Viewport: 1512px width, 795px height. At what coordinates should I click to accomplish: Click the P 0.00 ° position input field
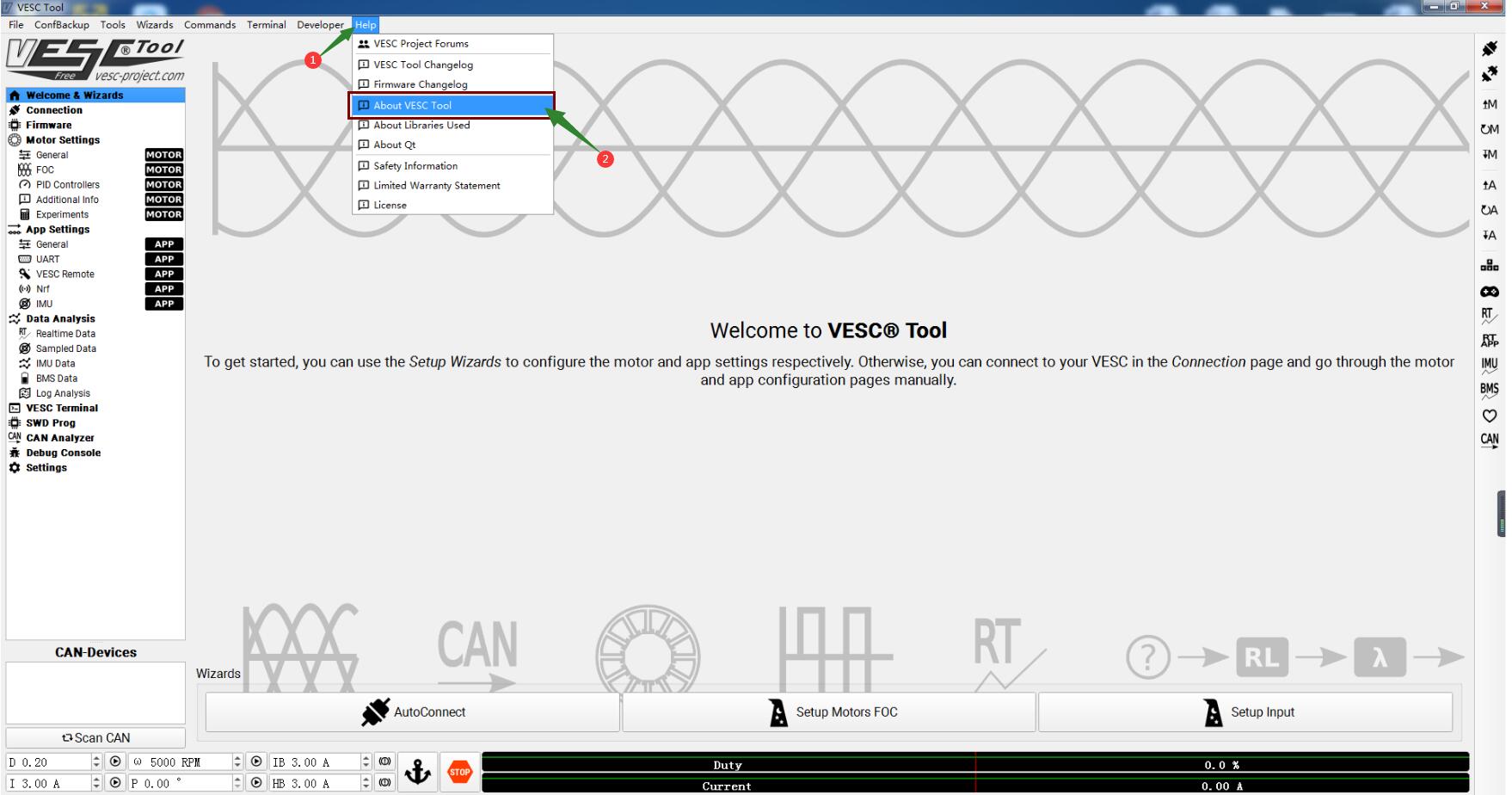(179, 783)
